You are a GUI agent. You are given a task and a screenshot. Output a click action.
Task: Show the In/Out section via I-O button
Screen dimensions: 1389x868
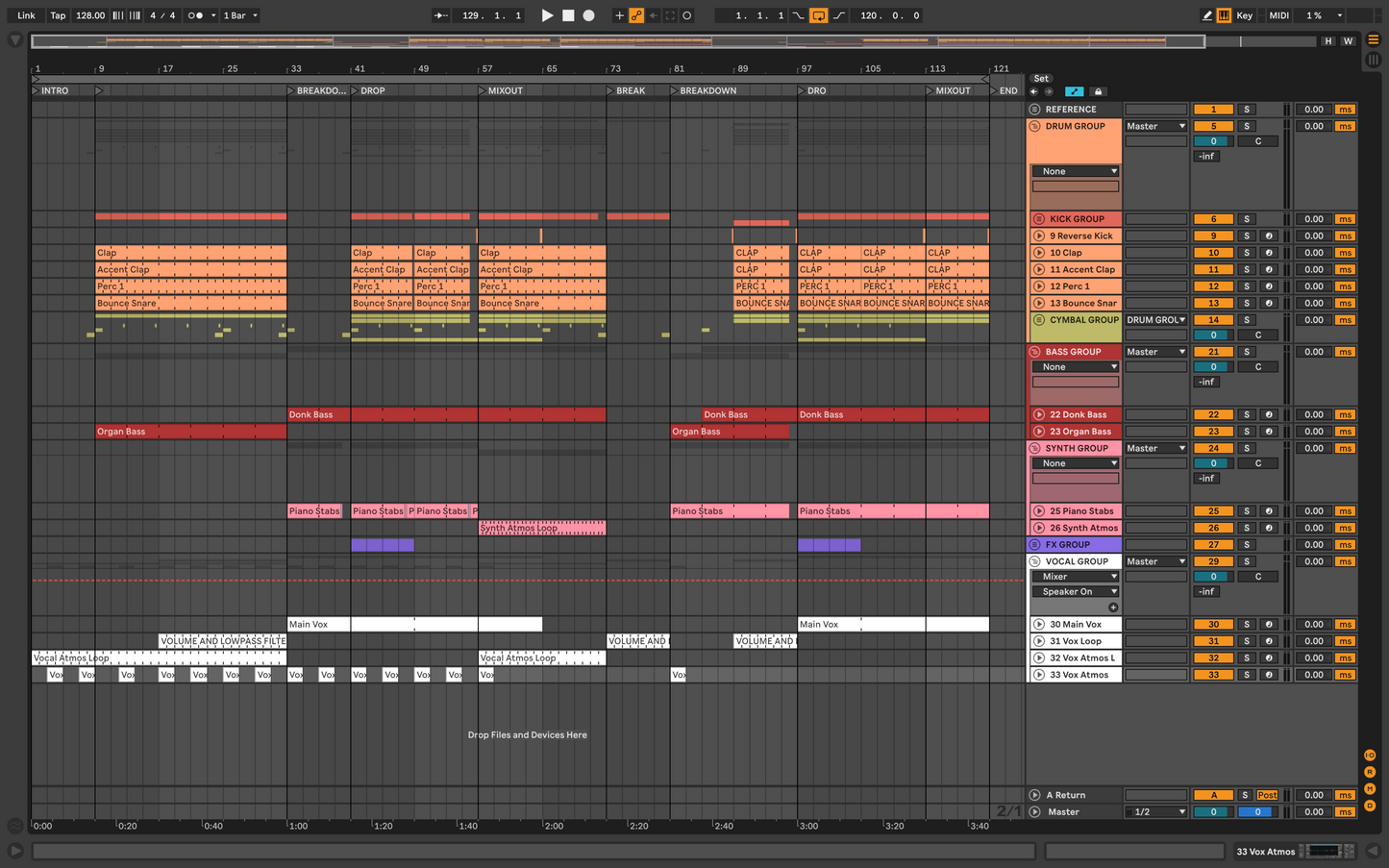tap(1370, 756)
